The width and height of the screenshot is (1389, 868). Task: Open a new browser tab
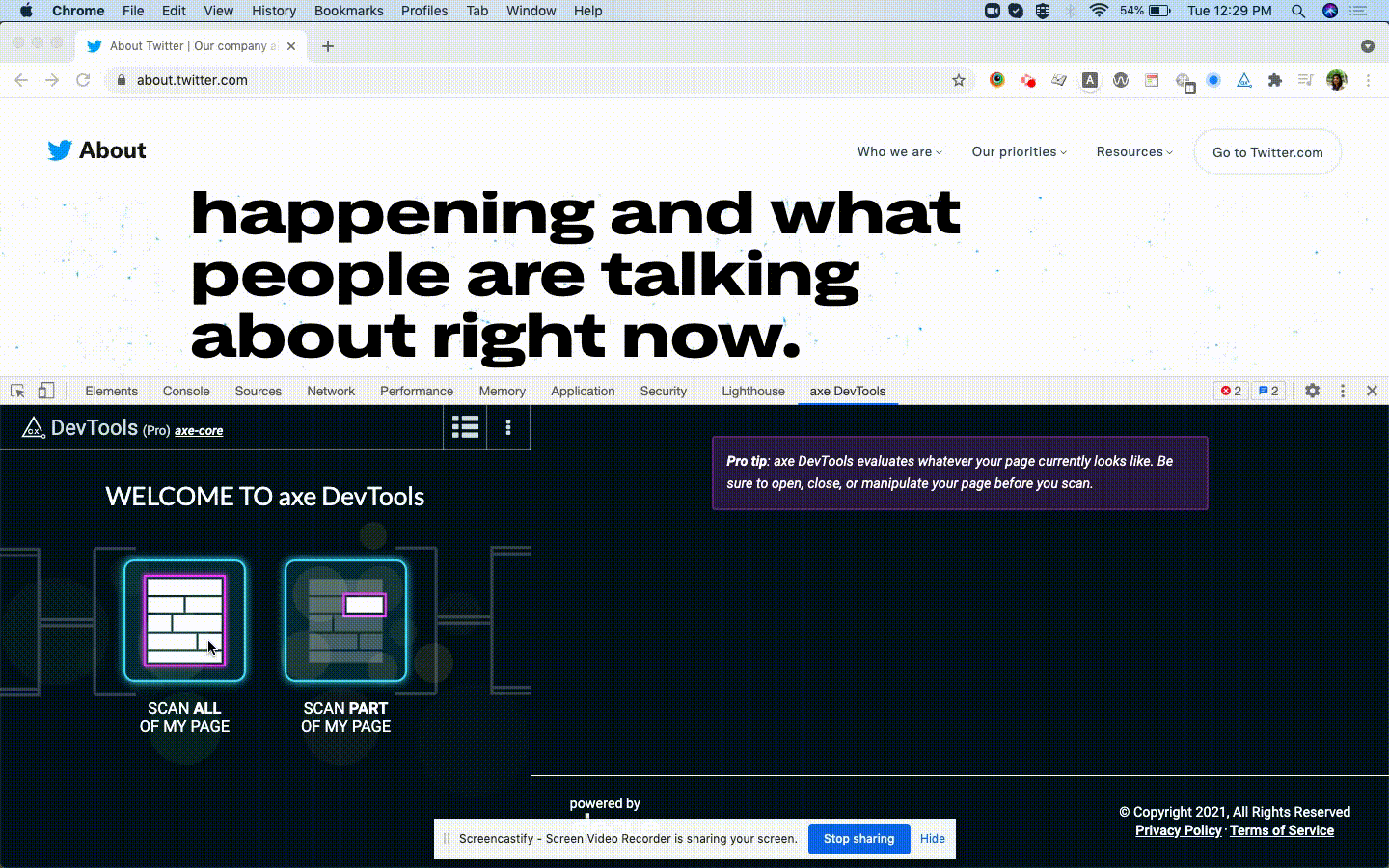(x=328, y=45)
